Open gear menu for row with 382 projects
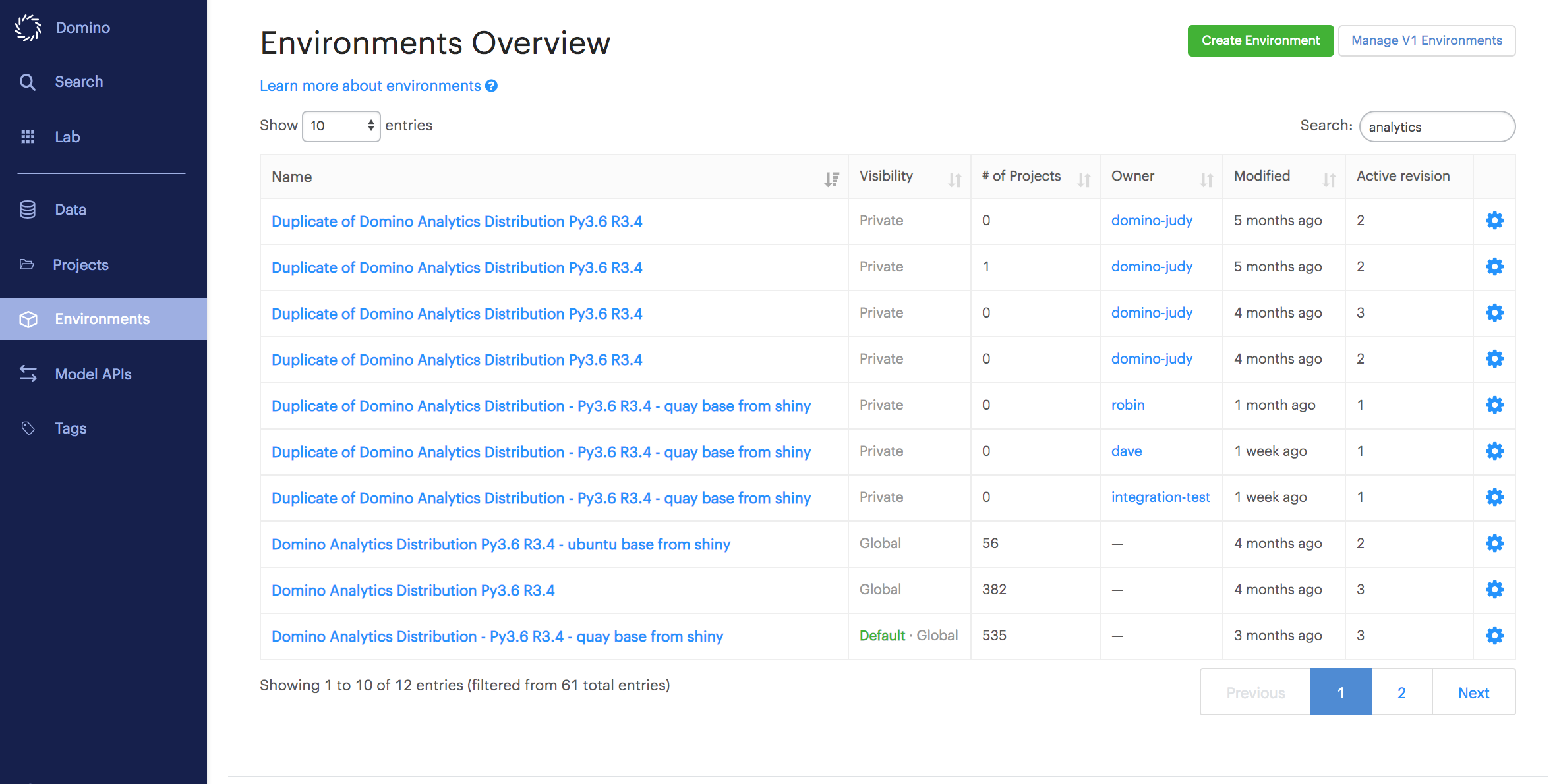Image resolution: width=1557 pixels, height=784 pixels. coord(1494,589)
